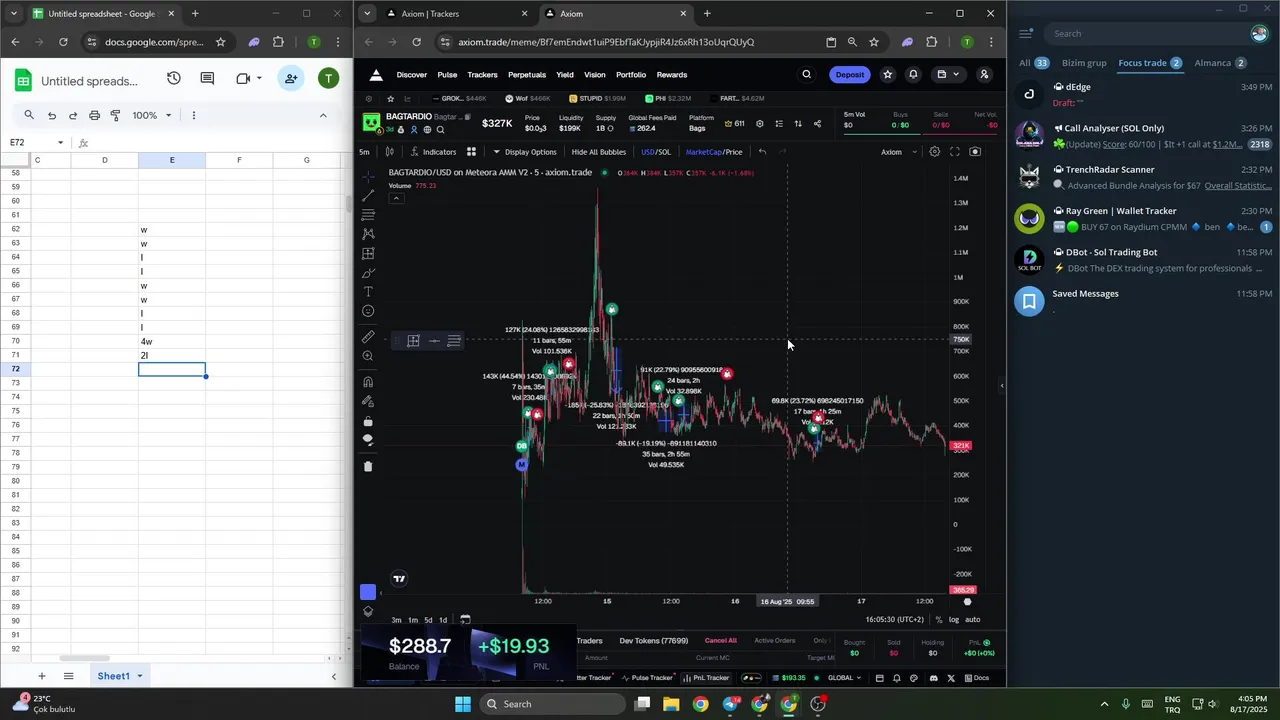Image resolution: width=1280 pixels, height=720 pixels.
Task: Toggle Magnet mode on chart
Action: [x=368, y=382]
